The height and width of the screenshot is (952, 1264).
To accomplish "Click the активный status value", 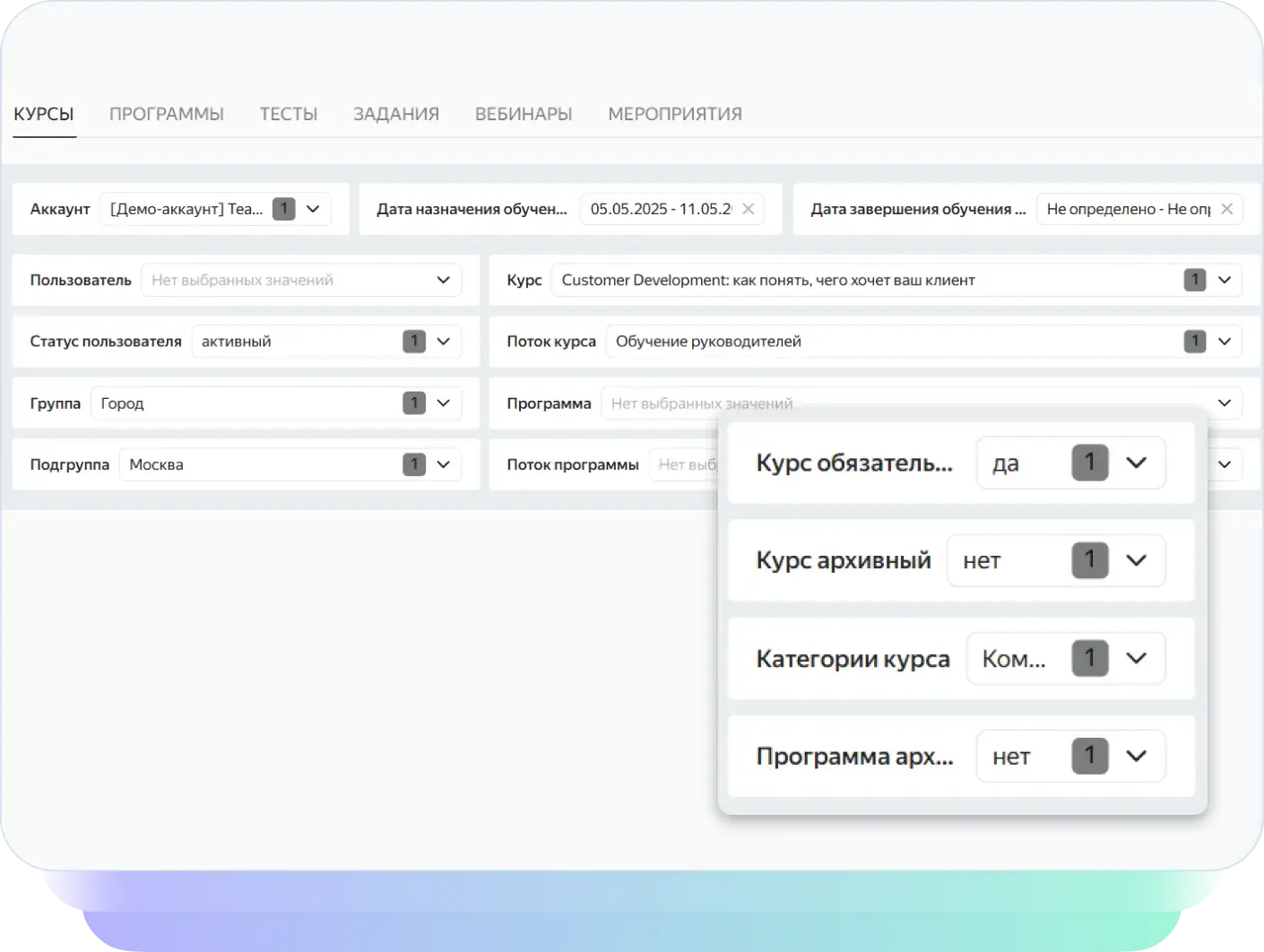I will (237, 342).
